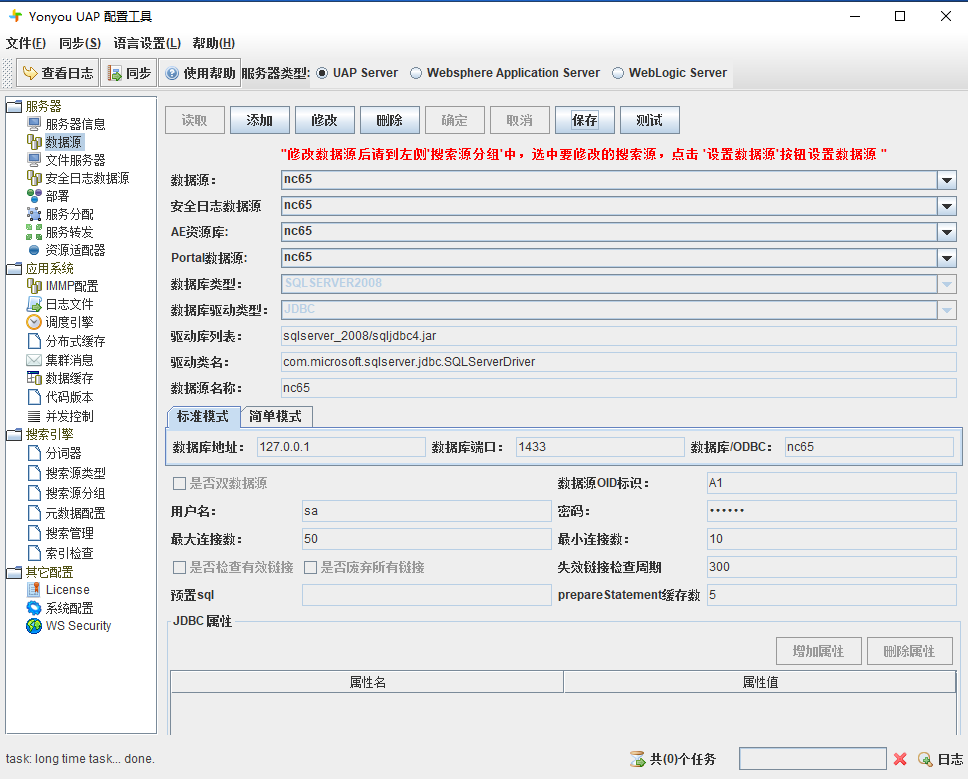Open the 分布式缓存 document icon
Image resolution: width=968 pixels, height=779 pixels.
(x=34, y=341)
